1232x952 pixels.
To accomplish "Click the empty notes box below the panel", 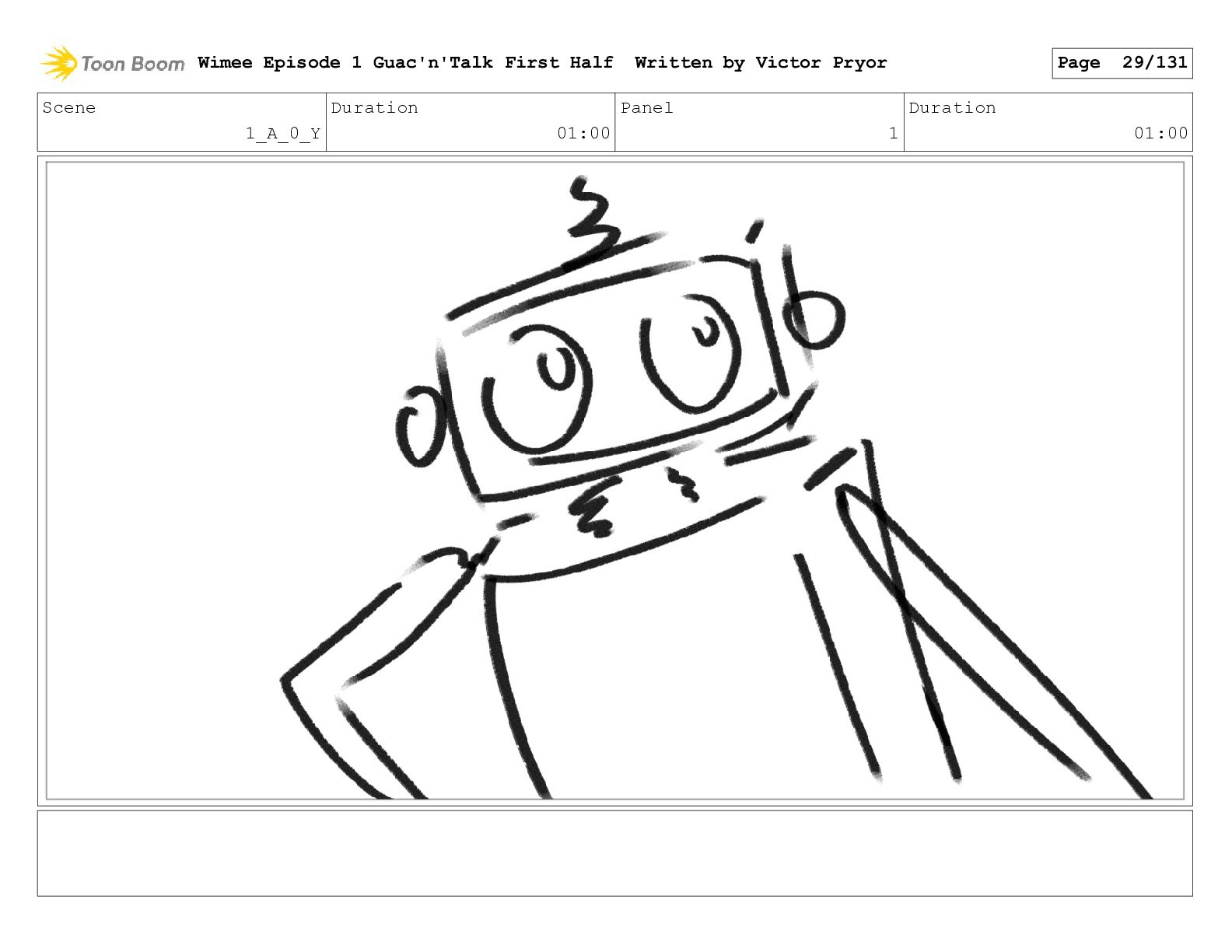I will pyautogui.click(x=614, y=853).
